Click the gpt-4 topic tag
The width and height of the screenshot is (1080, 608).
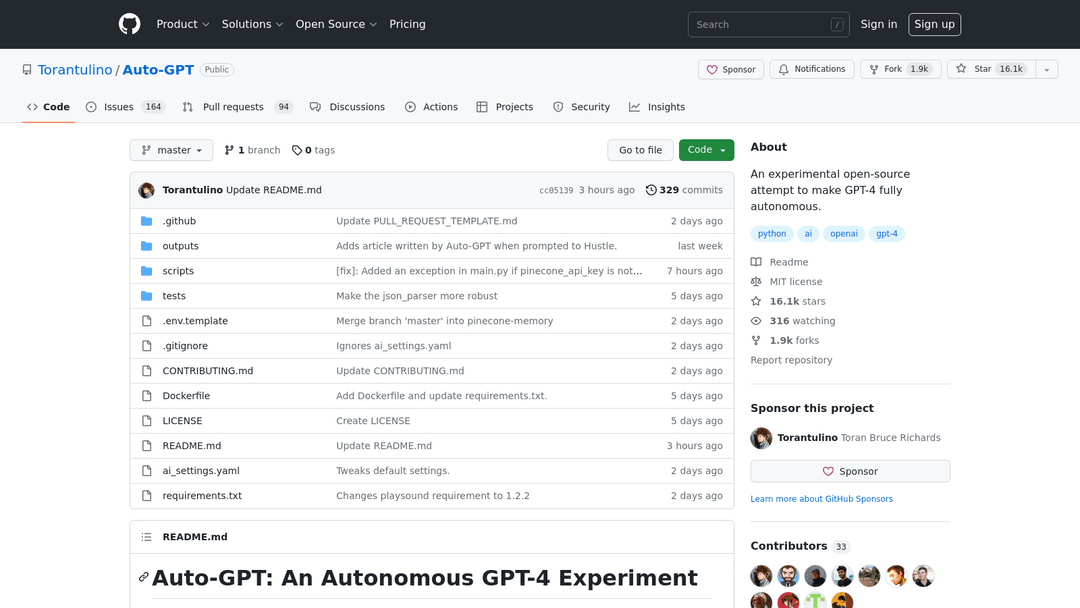(x=886, y=234)
